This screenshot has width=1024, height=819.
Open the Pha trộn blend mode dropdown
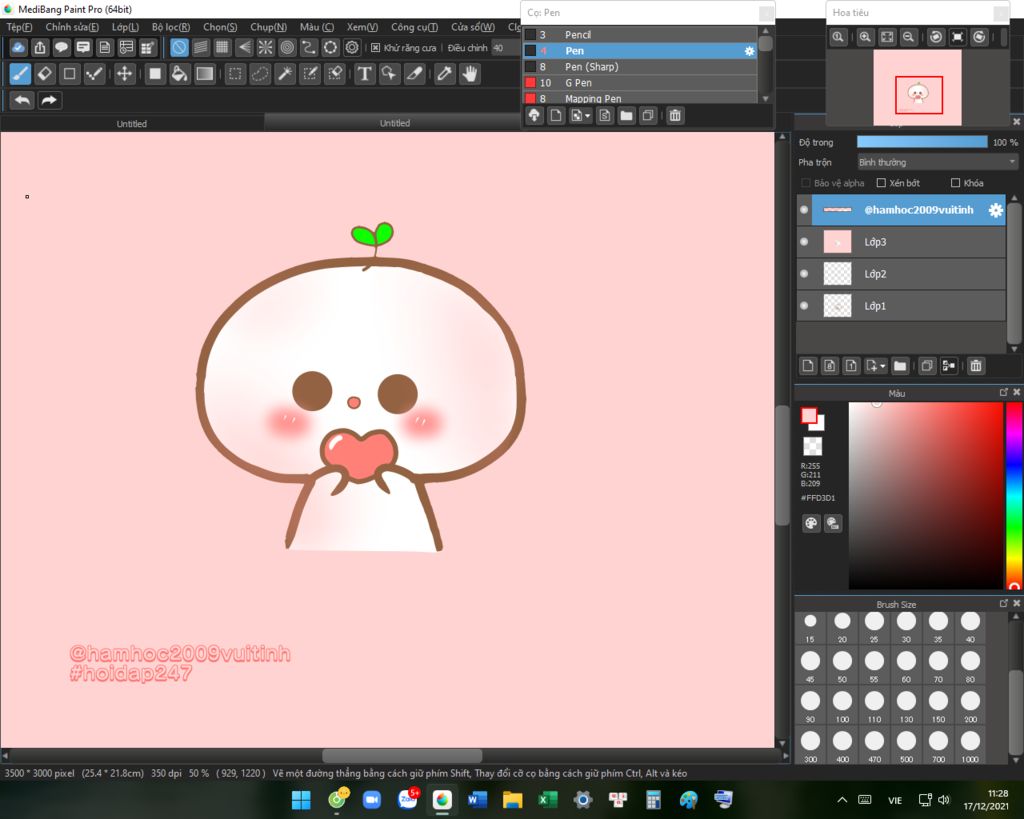[937, 162]
